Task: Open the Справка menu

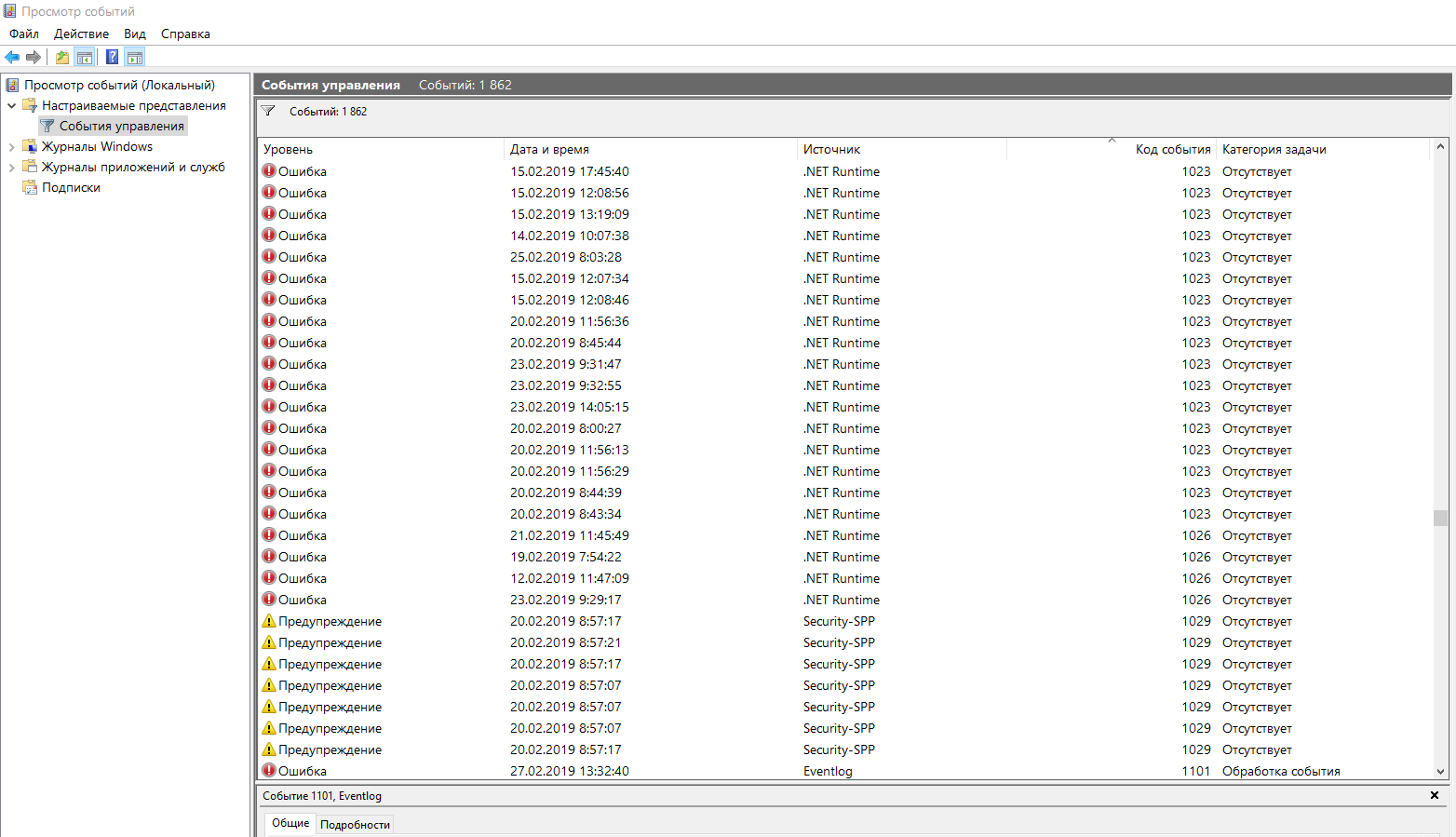Action: point(185,34)
